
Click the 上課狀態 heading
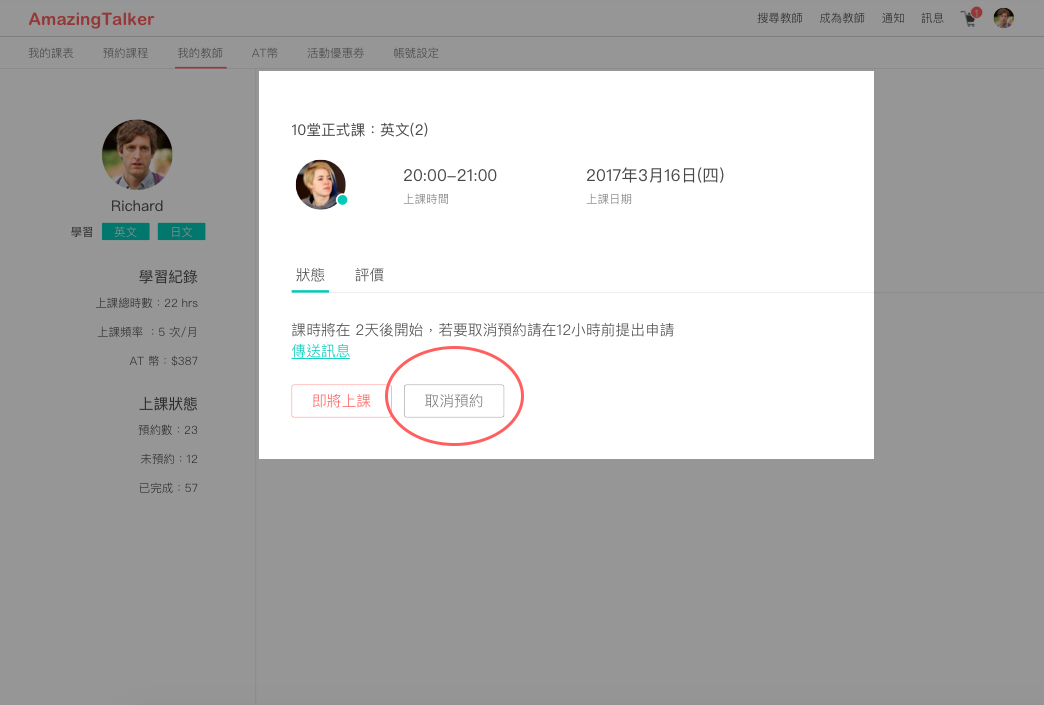(x=168, y=404)
